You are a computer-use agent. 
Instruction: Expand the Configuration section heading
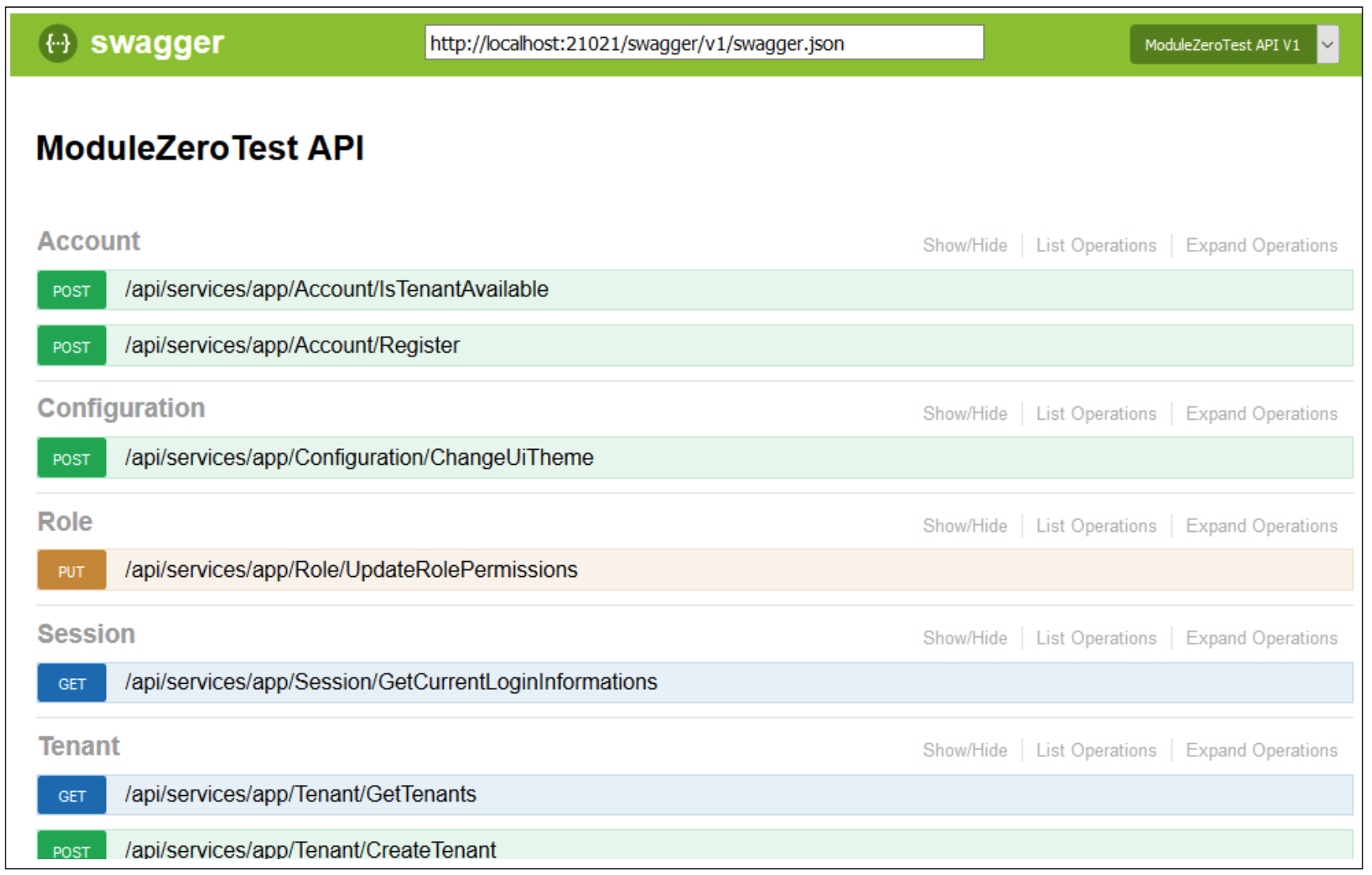pyautogui.click(x=121, y=408)
